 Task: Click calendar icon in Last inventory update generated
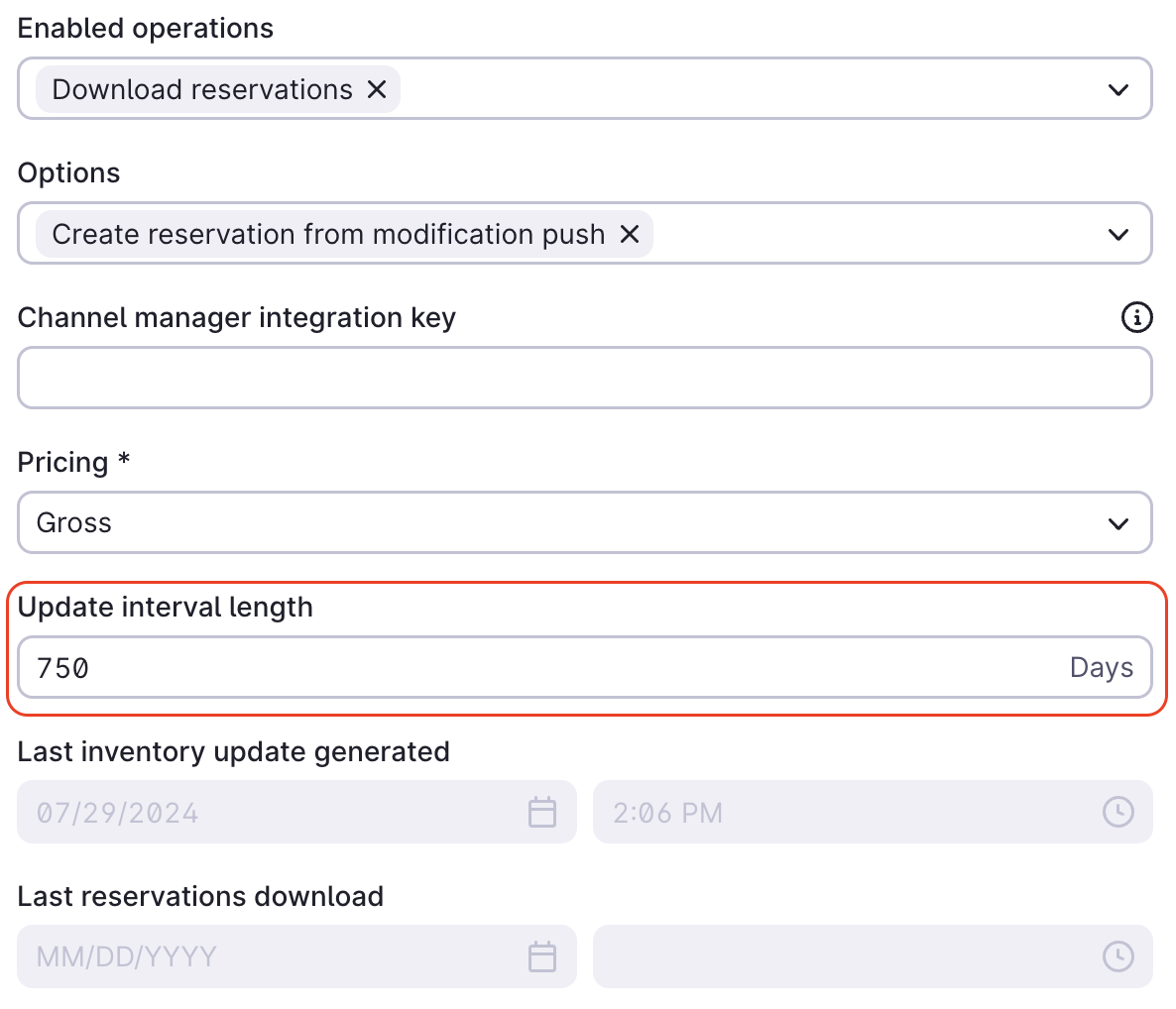pyautogui.click(x=541, y=813)
